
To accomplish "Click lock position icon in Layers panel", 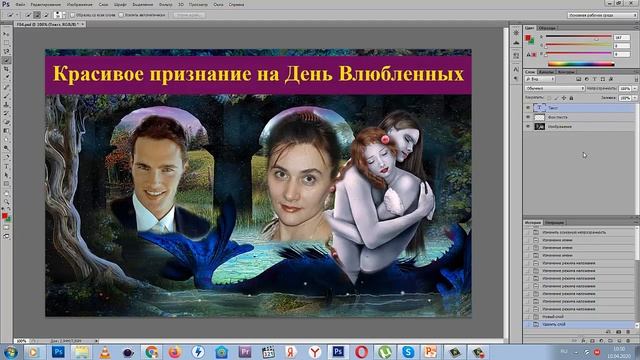I will click(x=564, y=98).
